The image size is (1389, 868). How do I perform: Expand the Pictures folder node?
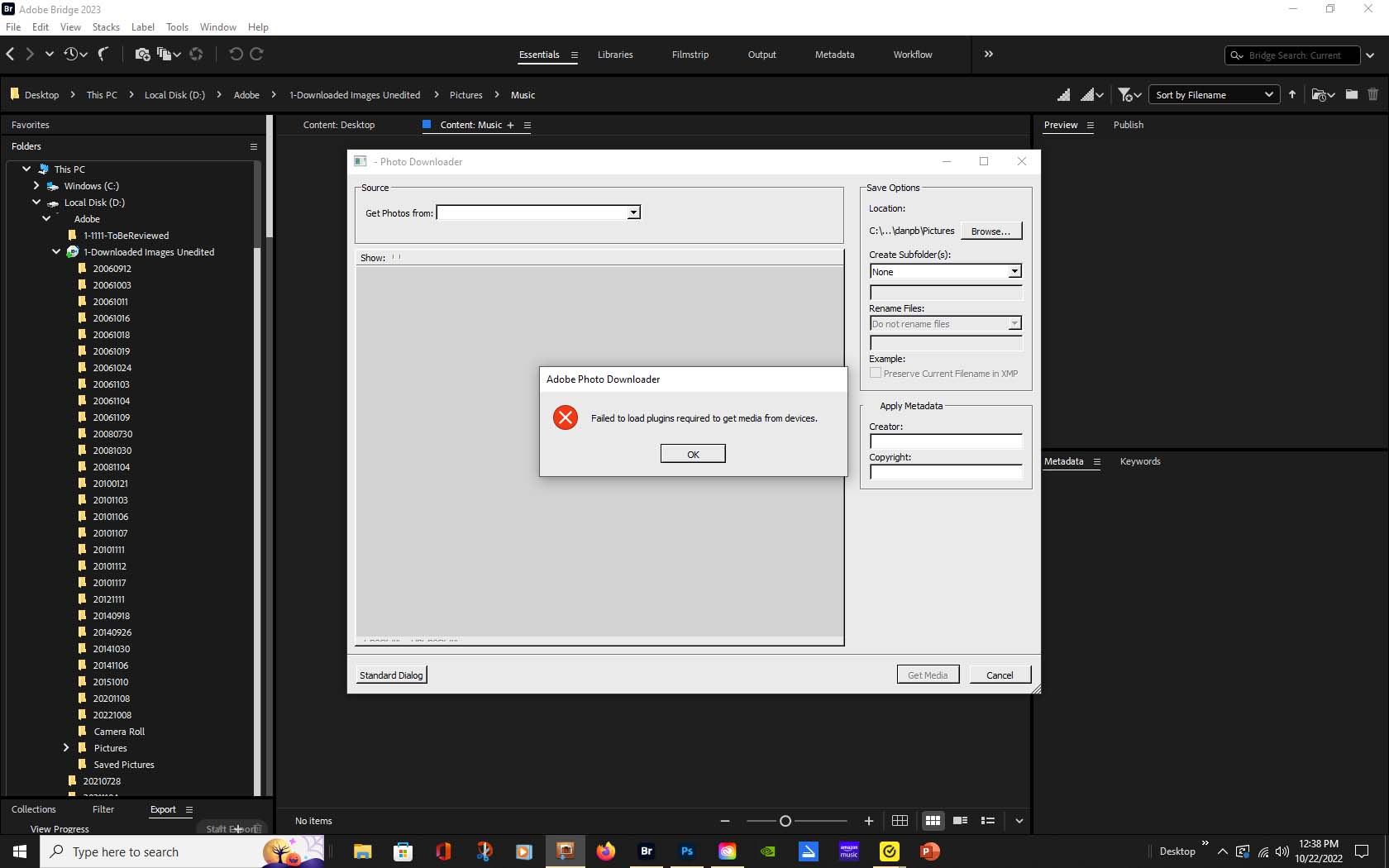click(66, 747)
